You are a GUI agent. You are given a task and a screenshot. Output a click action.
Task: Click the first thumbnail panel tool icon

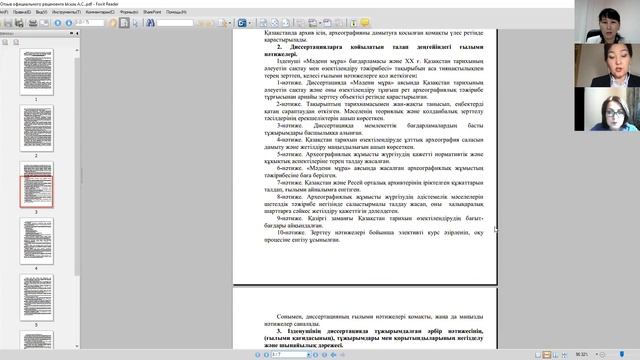(x=5, y=42)
